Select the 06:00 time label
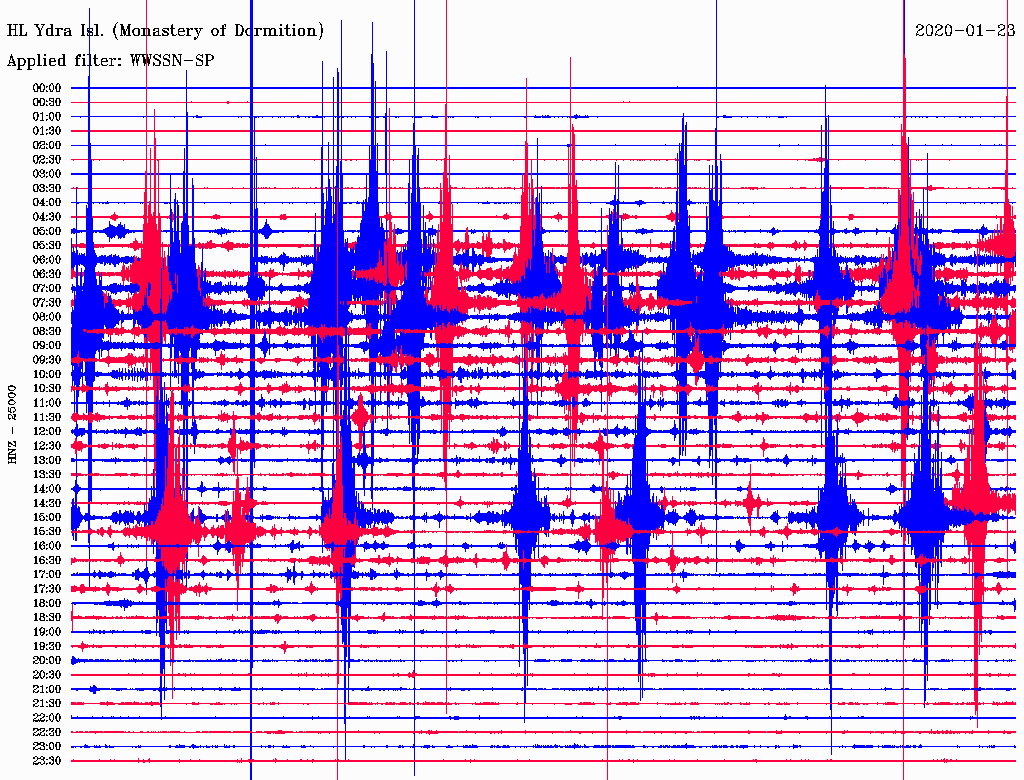Viewport: 1024px width, 780px height. 47,259
